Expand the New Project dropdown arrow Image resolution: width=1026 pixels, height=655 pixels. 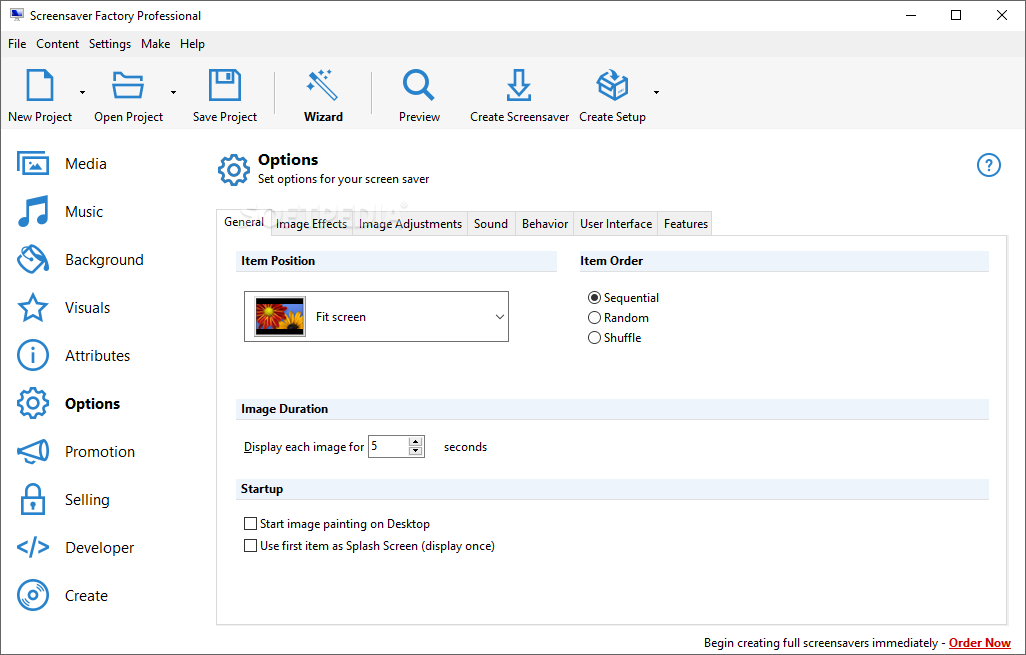(82, 92)
